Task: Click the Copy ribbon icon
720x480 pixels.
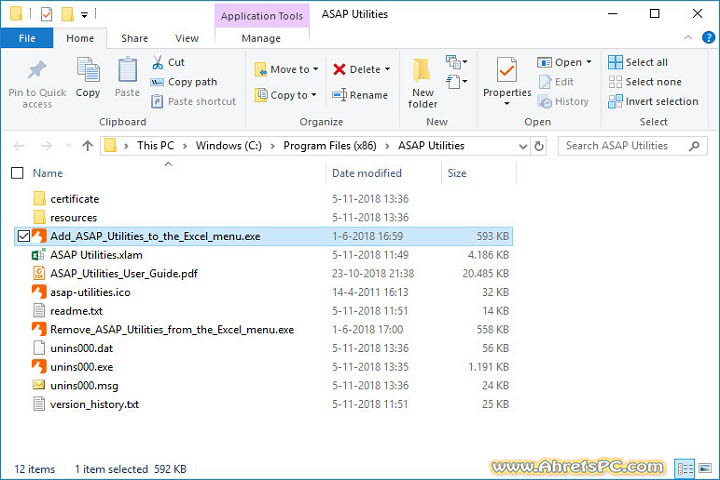Action: [x=88, y=70]
